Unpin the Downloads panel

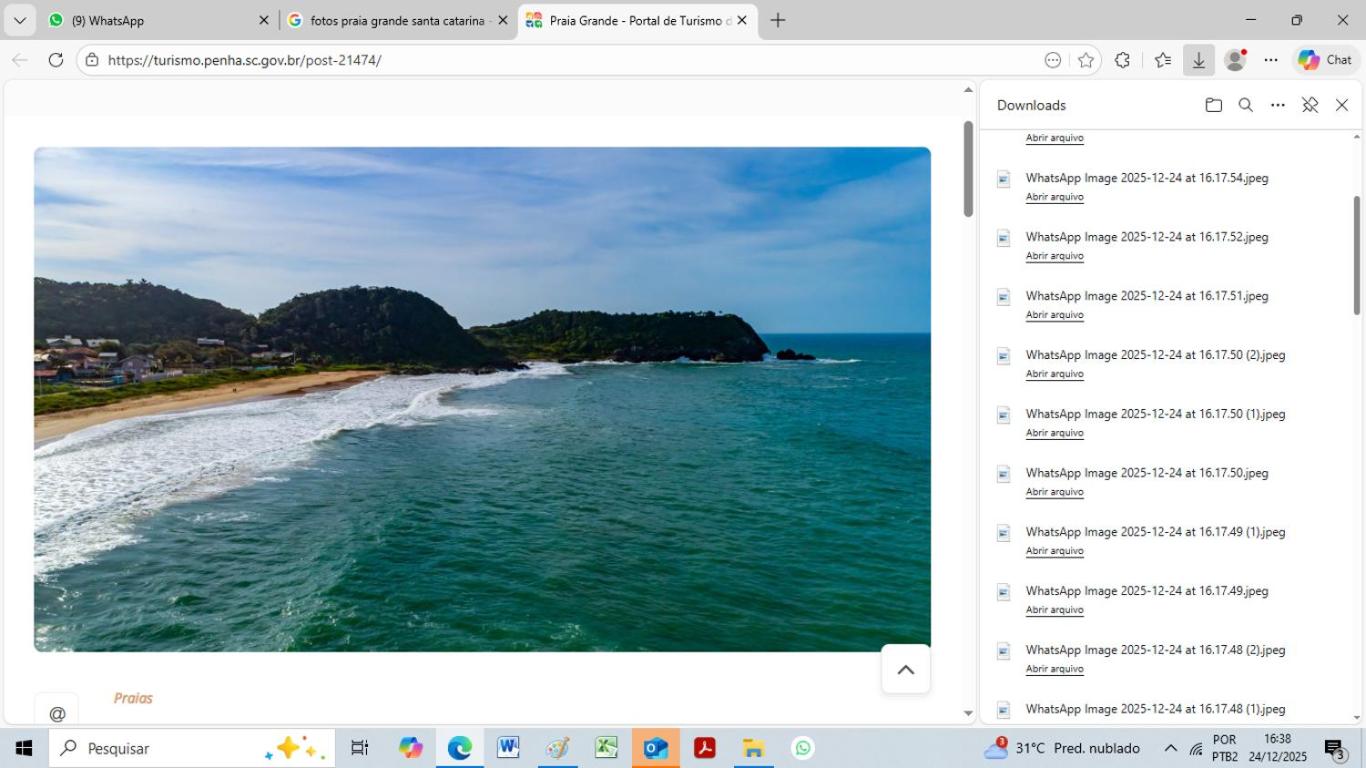point(1310,105)
